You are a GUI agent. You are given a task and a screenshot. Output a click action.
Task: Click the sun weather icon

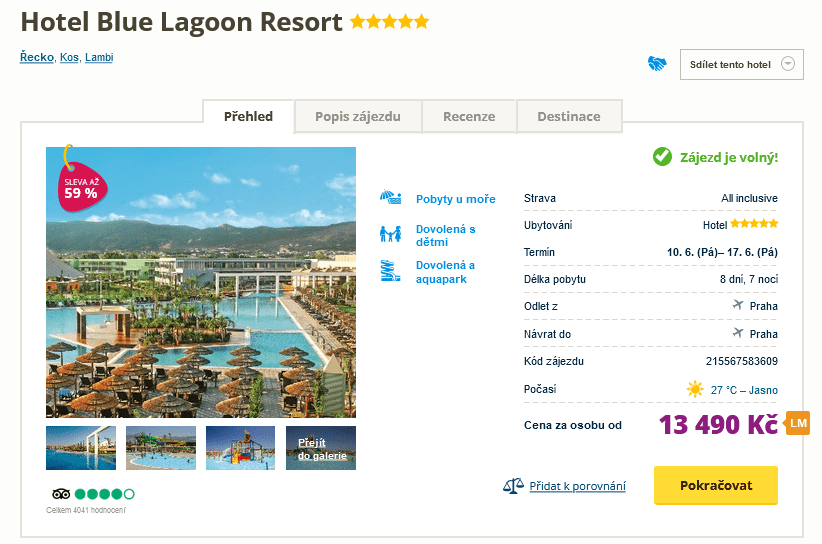tap(695, 389)
